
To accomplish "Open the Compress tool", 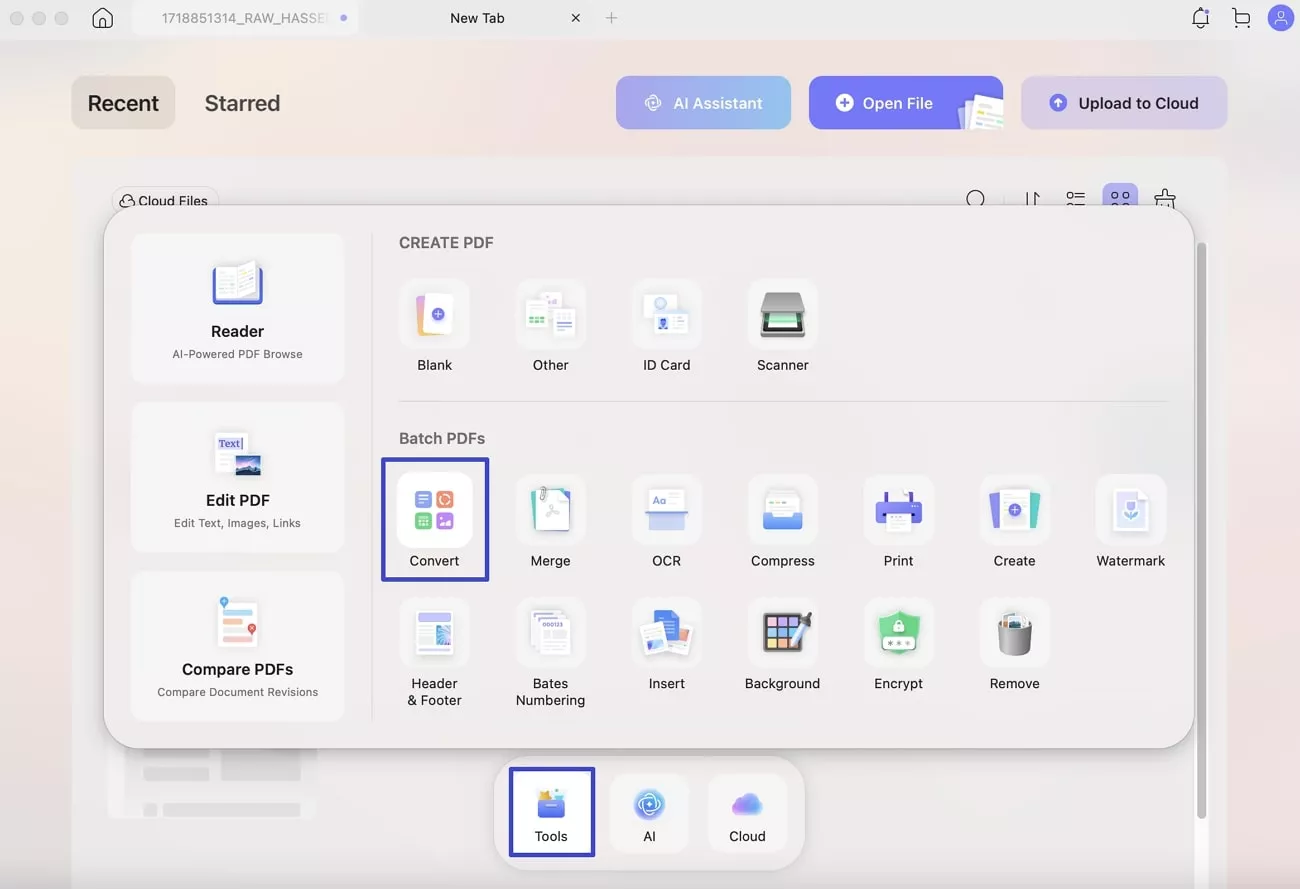I will 782,511.
